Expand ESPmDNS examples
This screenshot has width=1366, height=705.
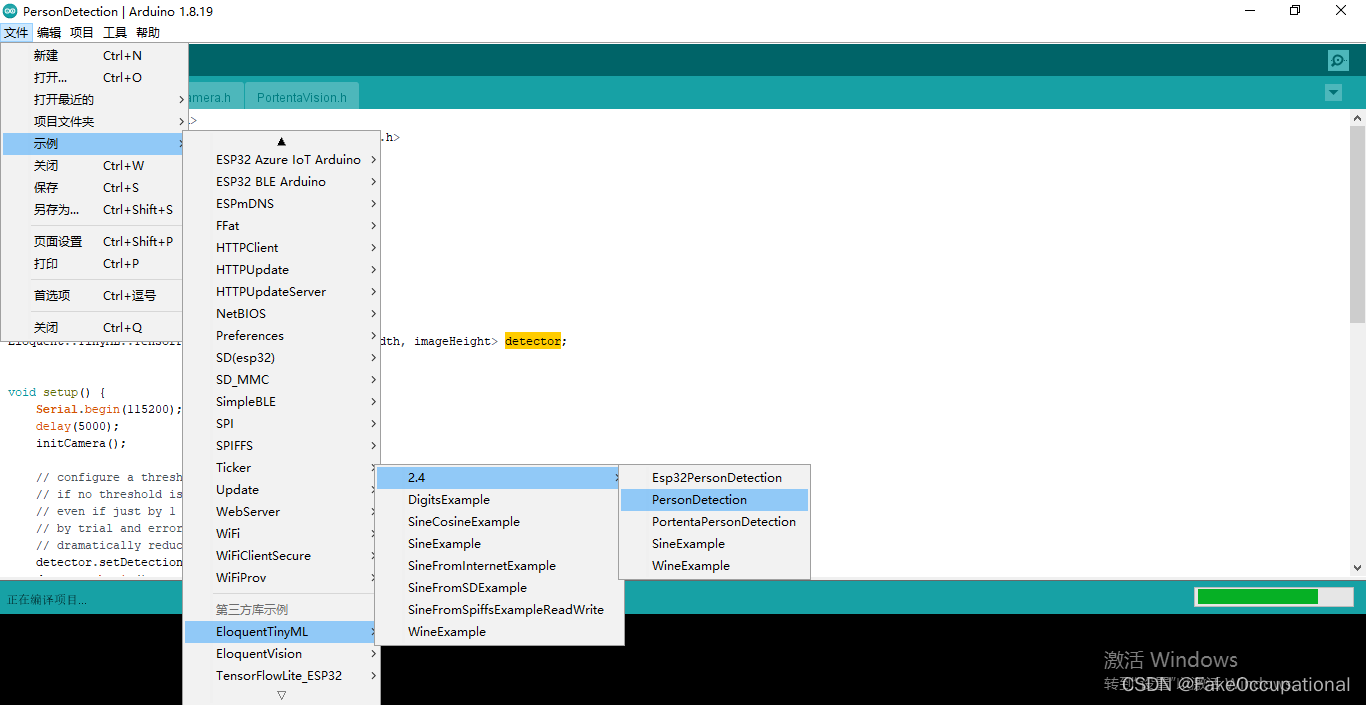[282, 204]
